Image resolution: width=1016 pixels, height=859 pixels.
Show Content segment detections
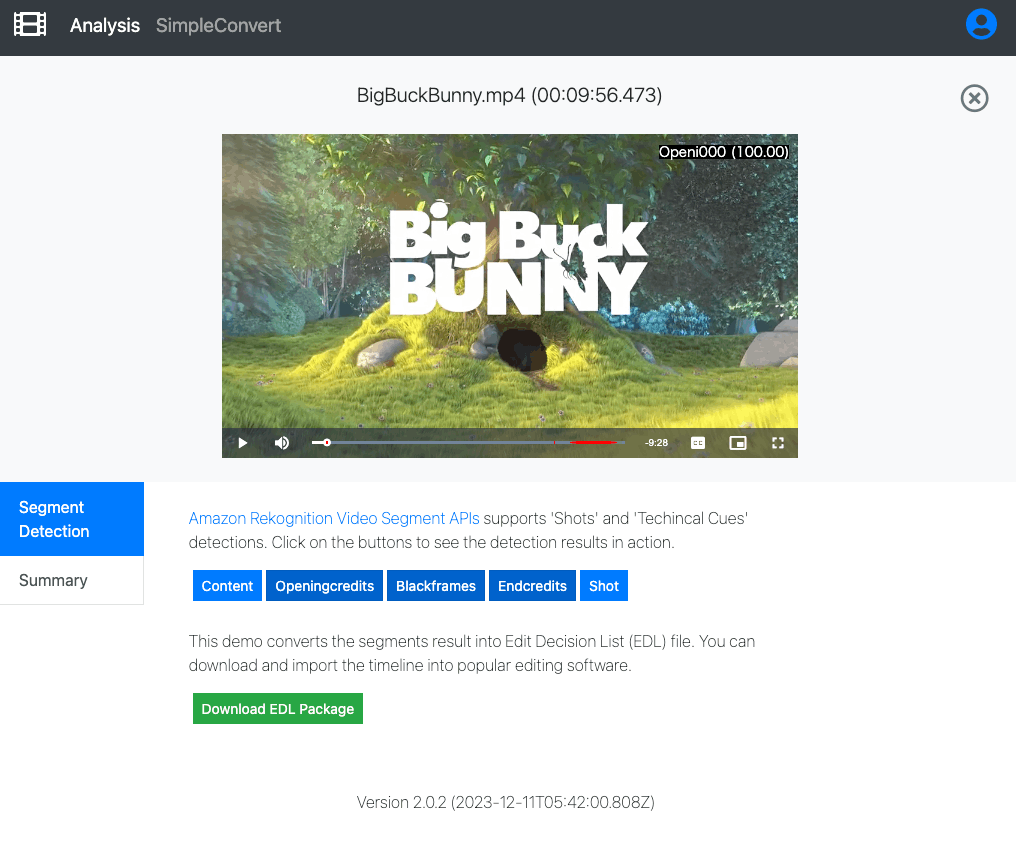pyautogui.click(x=227, y=586)
